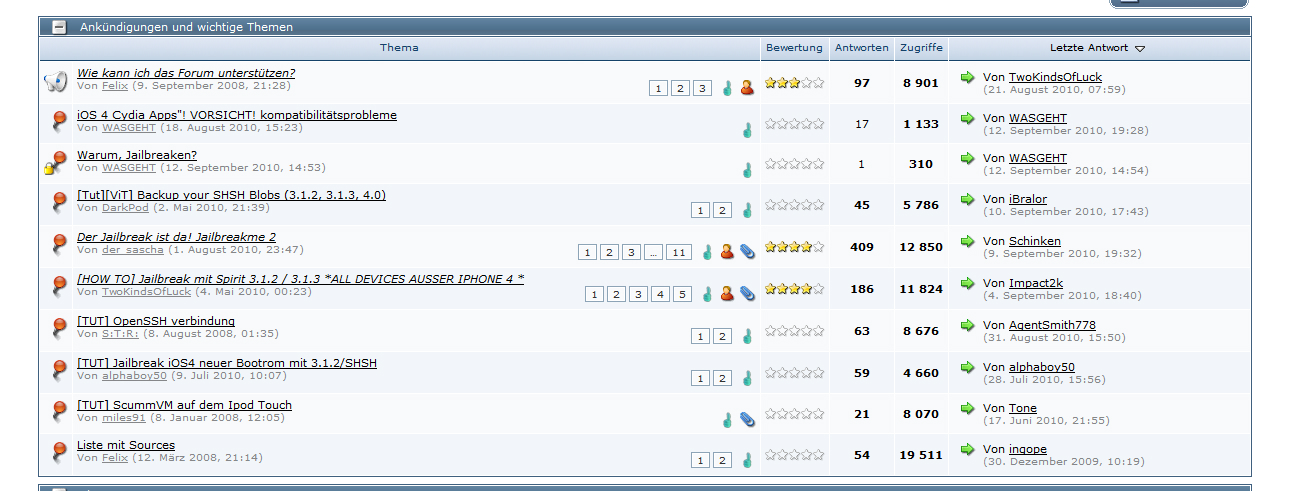
Task: Click the paperclip attachment icon in Jailbreakme 2 row
Action: click(x=747, y=252)
